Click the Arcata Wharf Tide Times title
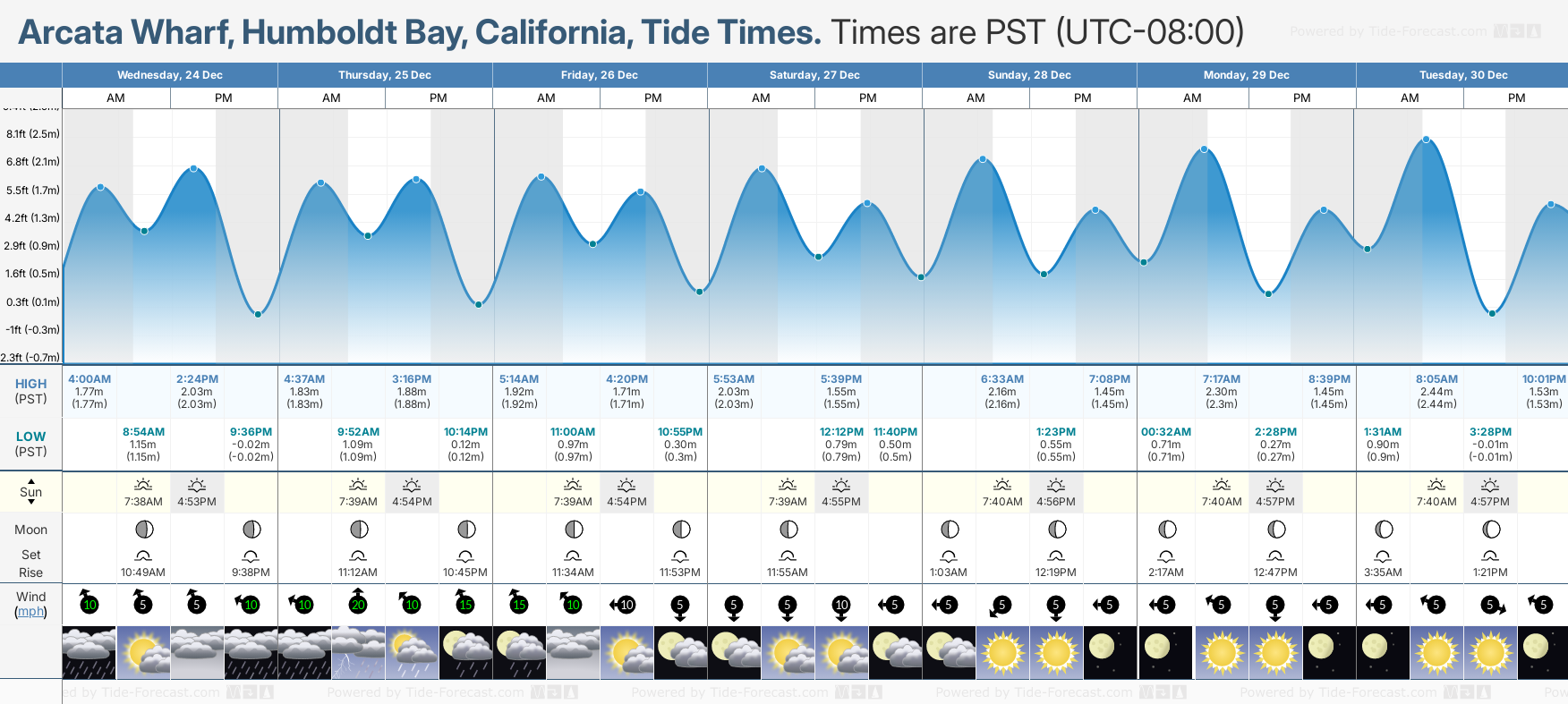This screenshot has height=704, width=1568. point(419,32)
